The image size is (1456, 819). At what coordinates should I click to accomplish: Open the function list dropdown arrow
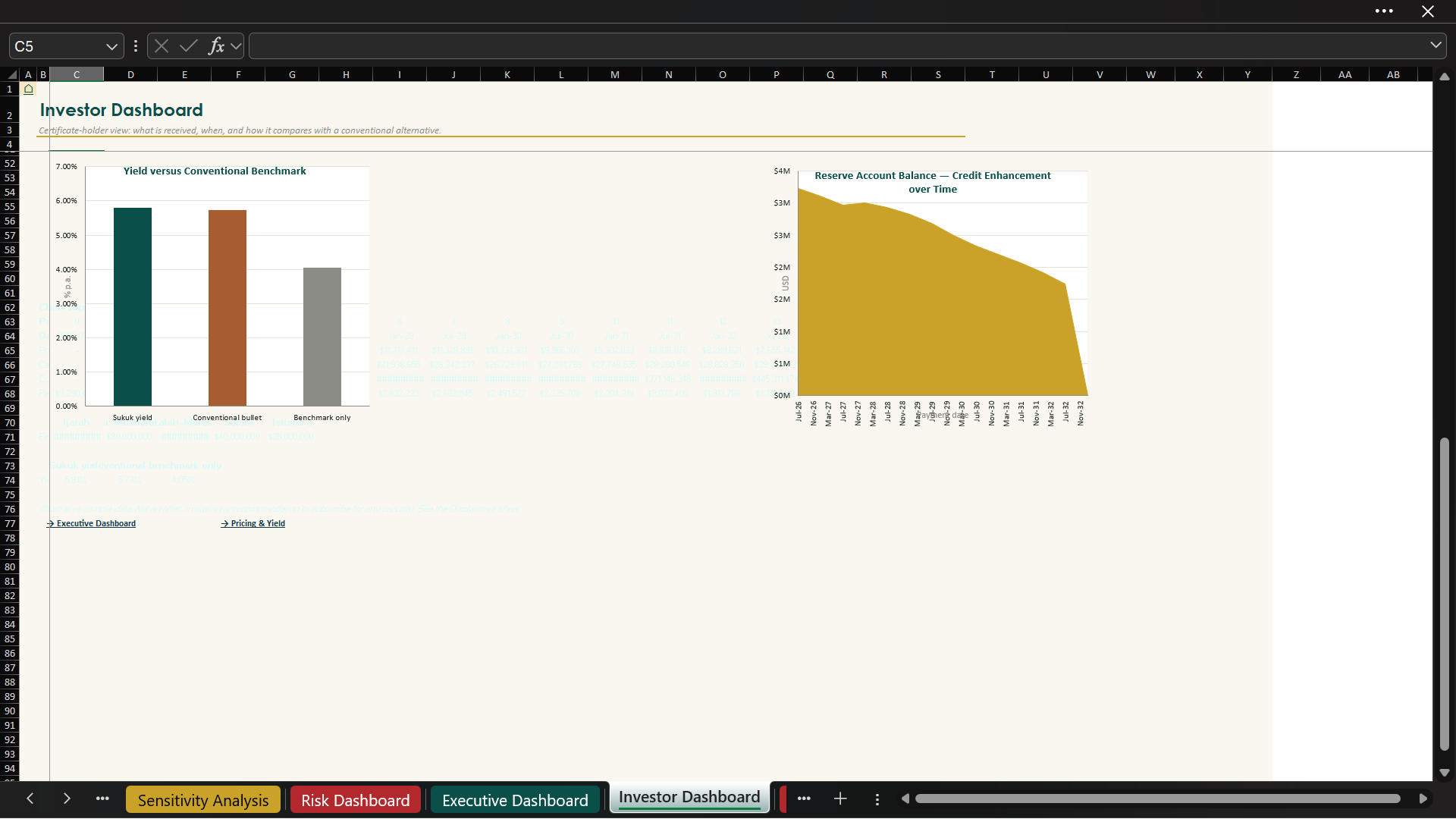pyautogui.click(x=237, y=46)
